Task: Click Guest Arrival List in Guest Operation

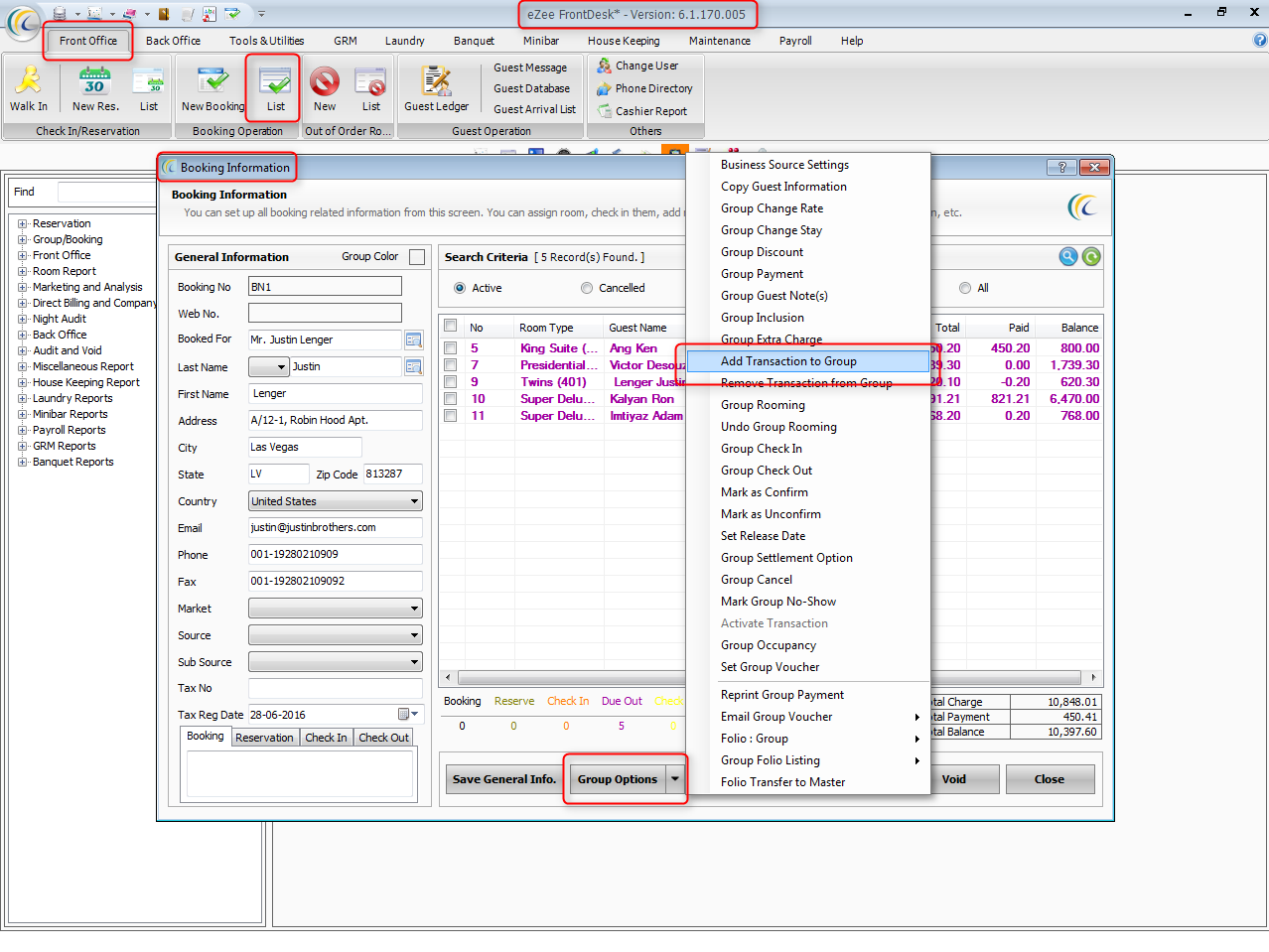Action: click(x=534, y=109)
